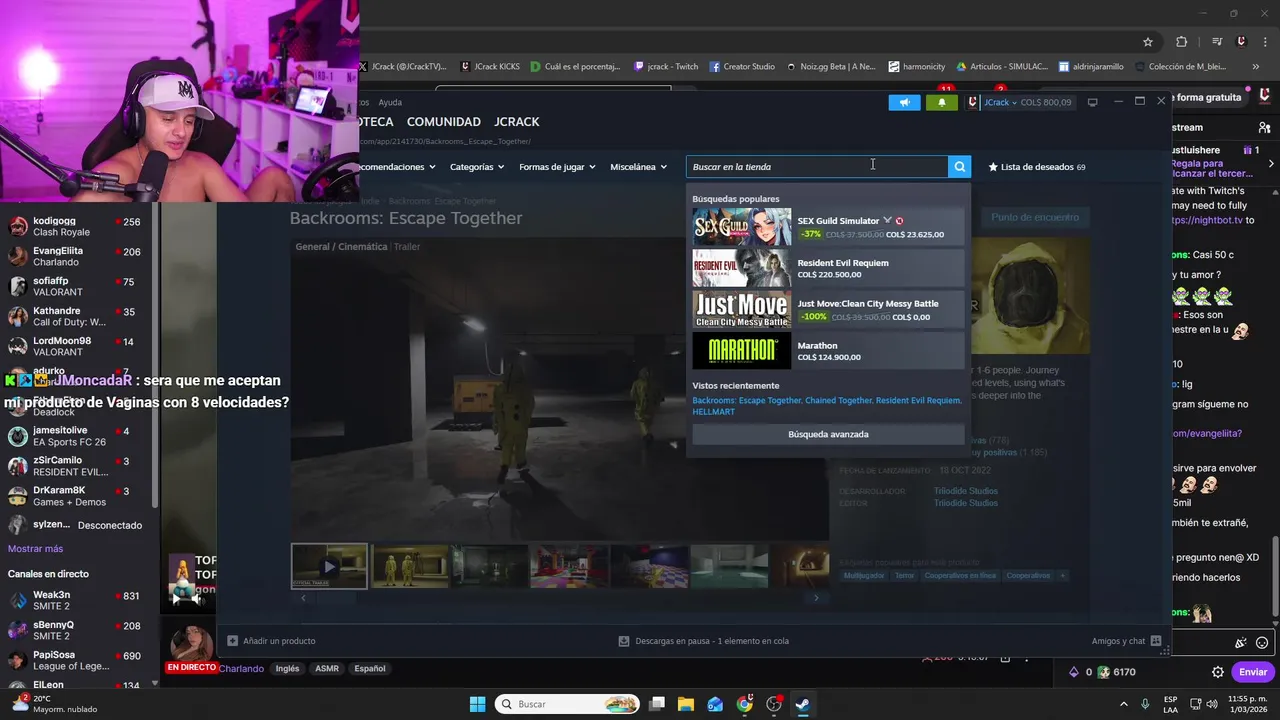The image size is (1280, 720).
Task: Open Steam notifications bell button
Action: (941, 102)
